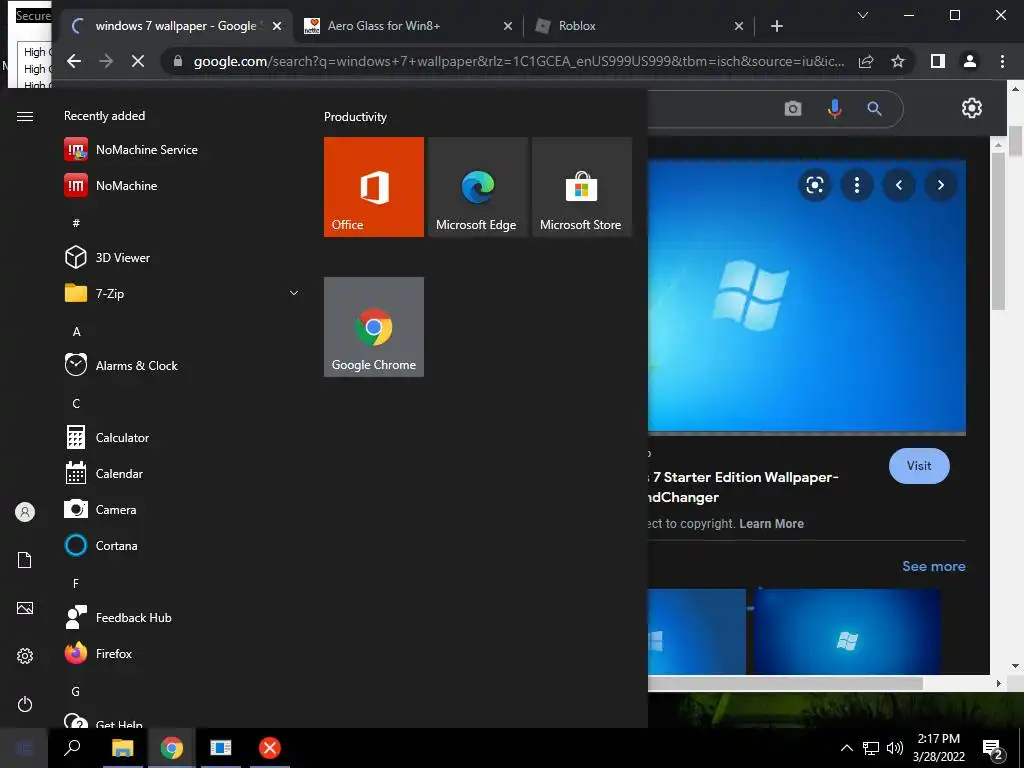The width and height of the screenshot is (1024, 768).
Task: Open the Microsoft Edge tile
Action: pos(478,187)
